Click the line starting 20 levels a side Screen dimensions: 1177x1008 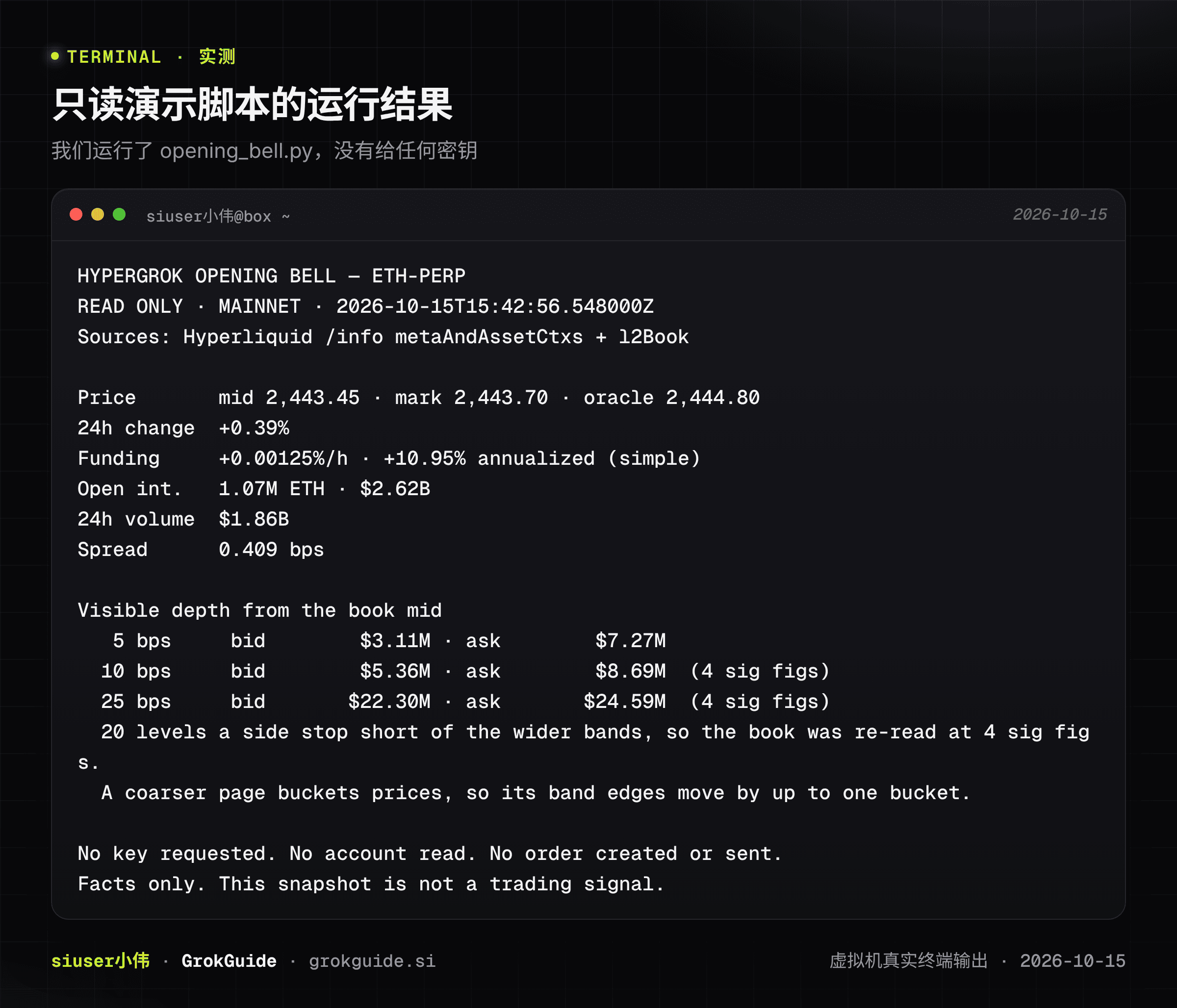click(584, 747)
